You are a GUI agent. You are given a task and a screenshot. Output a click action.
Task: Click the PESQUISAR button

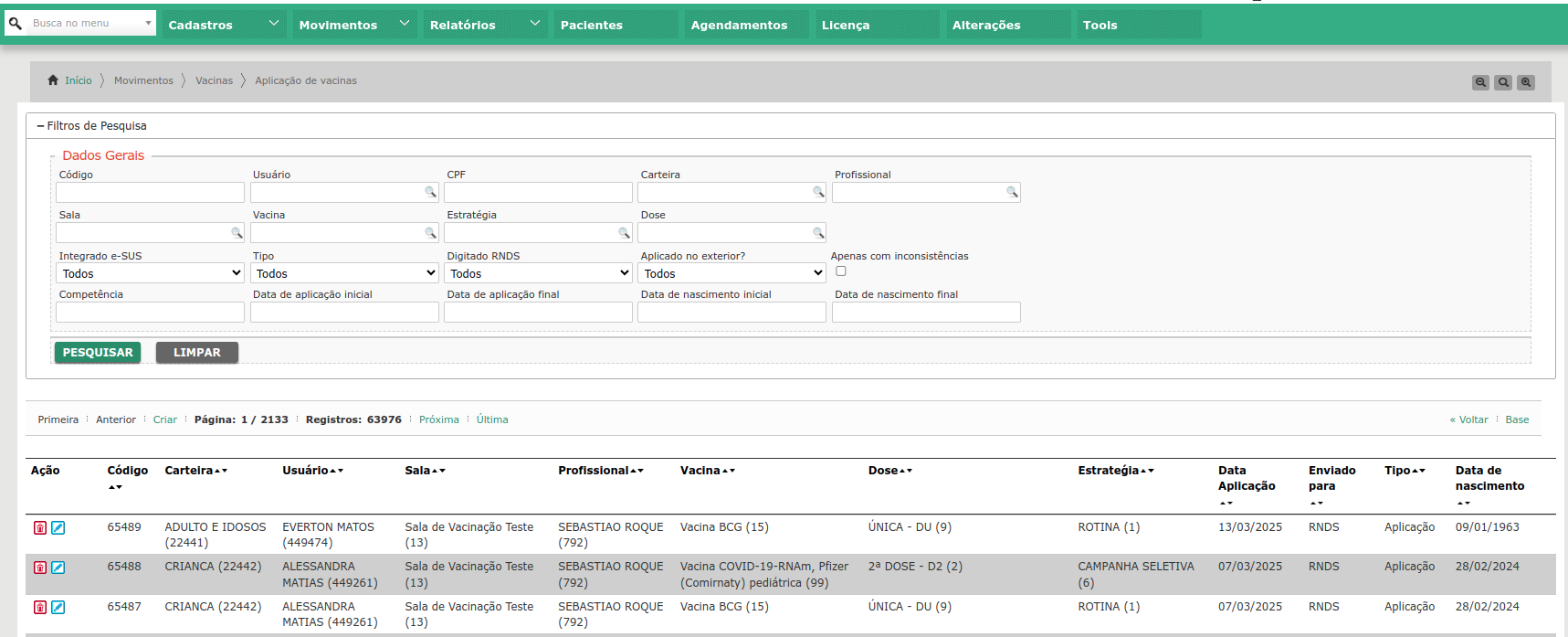click(98, 353)
